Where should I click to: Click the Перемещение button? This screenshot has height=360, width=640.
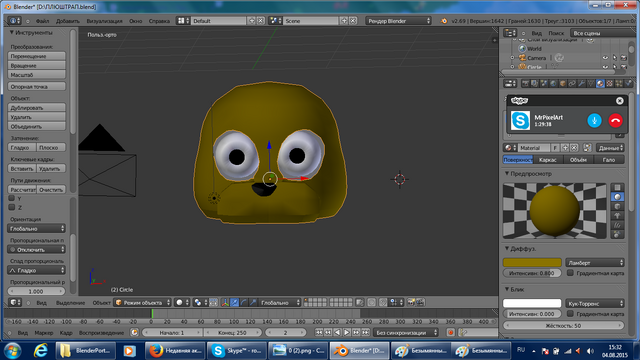(x=36, y=56)
